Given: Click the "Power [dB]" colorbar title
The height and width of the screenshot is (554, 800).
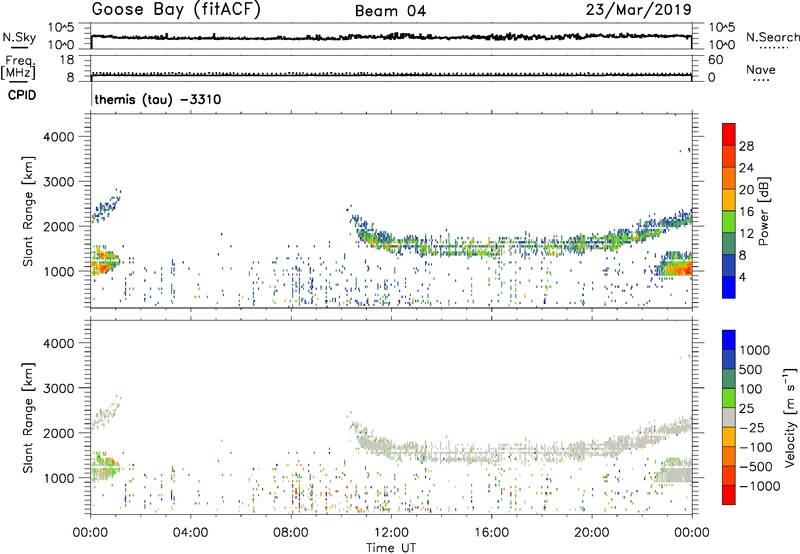Looking at the screenshot, I should point(763,211).
